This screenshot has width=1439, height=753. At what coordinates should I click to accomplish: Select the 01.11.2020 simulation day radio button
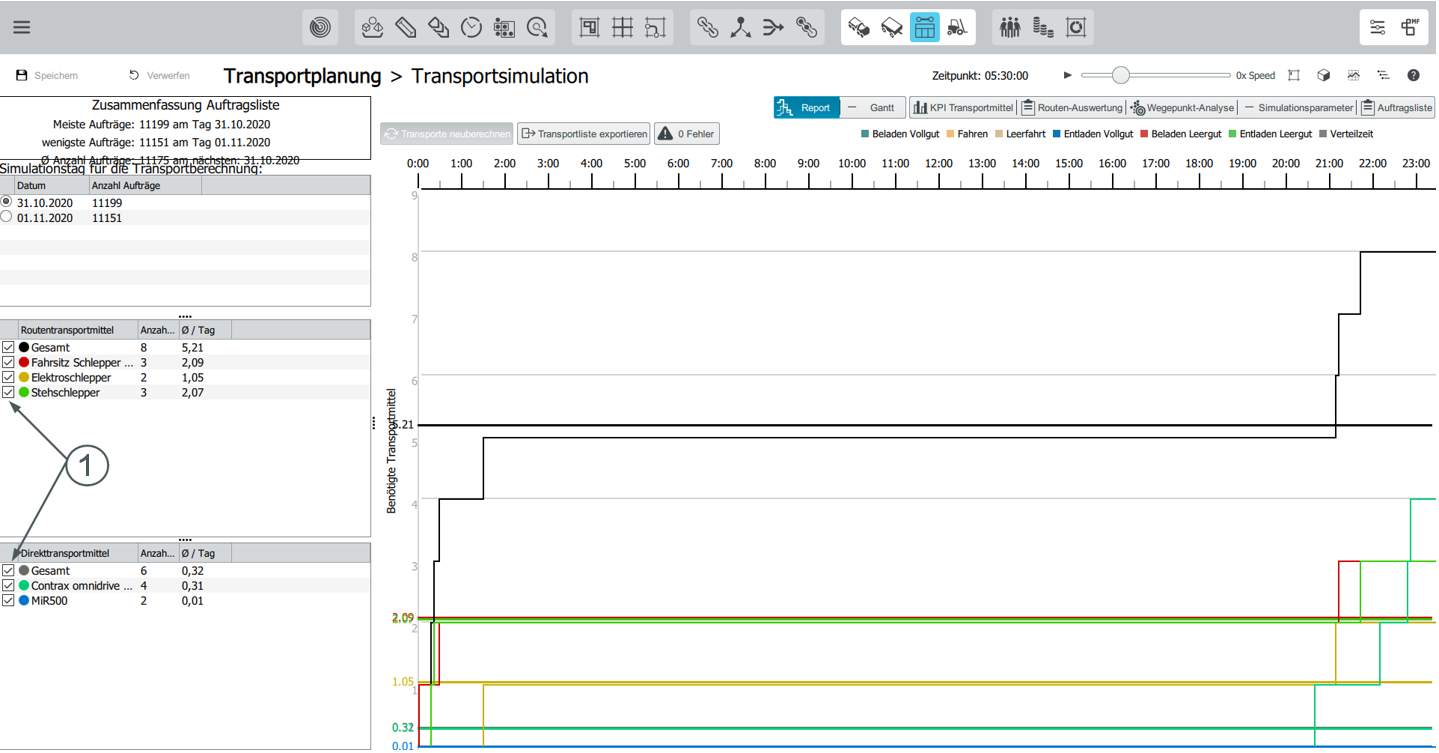tap(7, 217)
